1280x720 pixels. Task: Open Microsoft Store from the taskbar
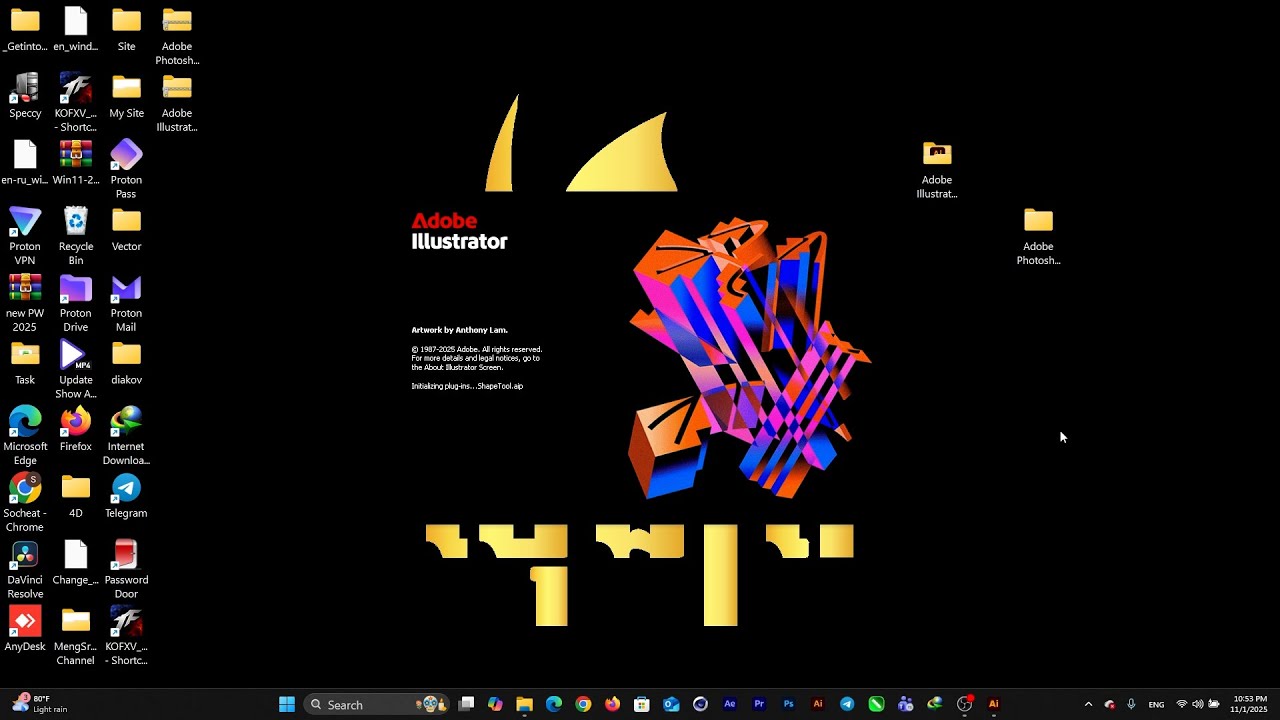(642, 704)
